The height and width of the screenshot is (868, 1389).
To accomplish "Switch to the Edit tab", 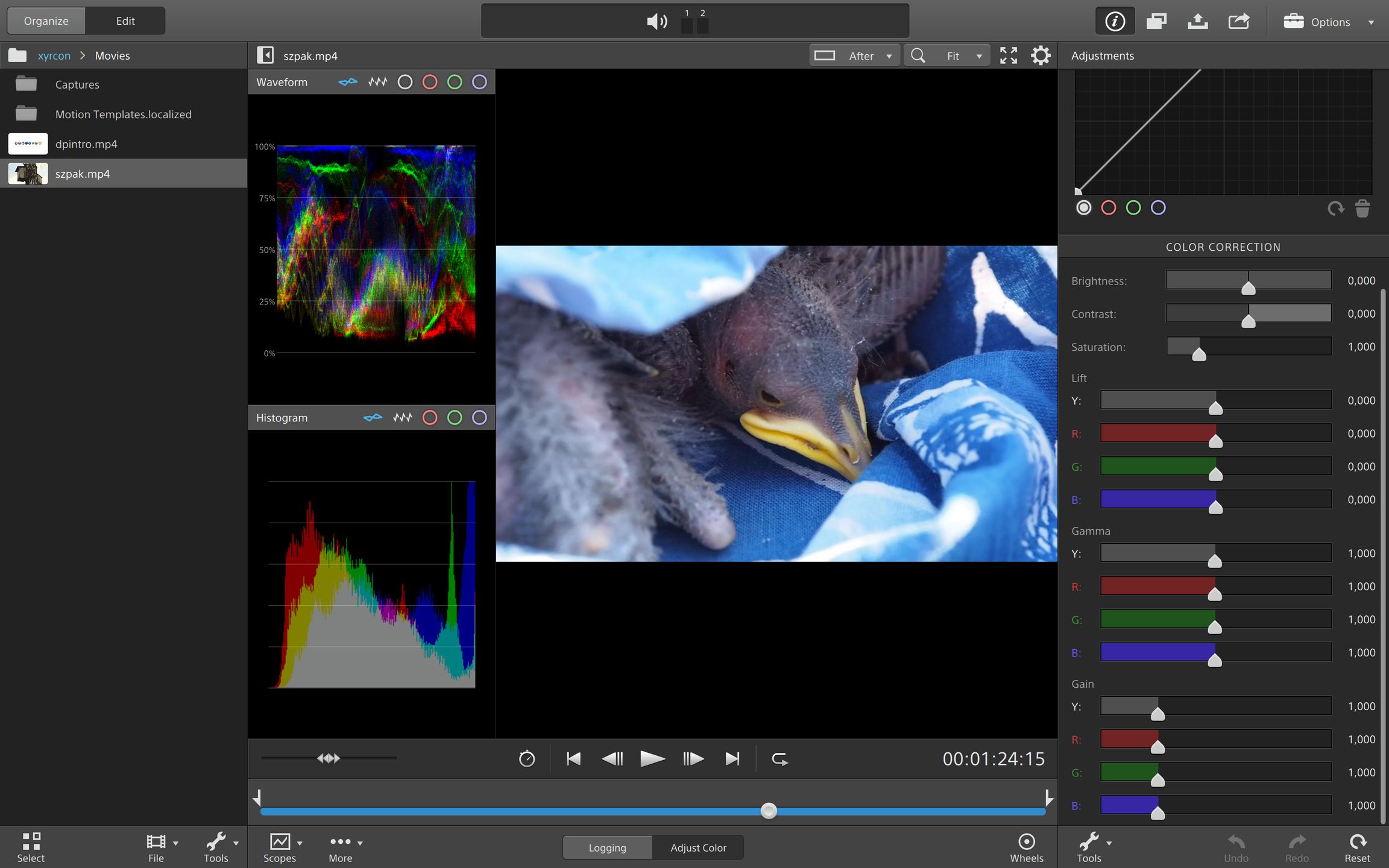I will [125, 20].
